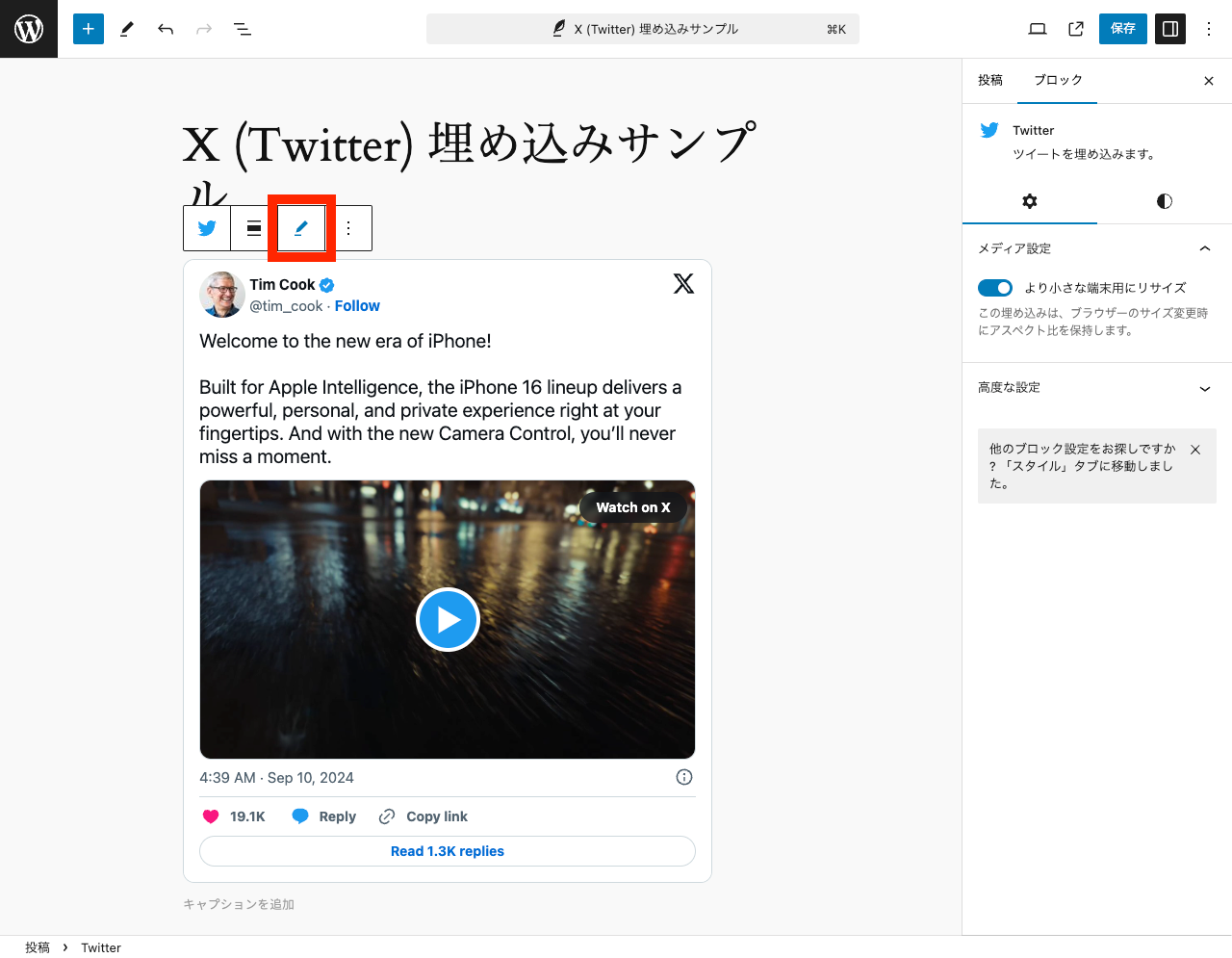Play the embedded tweet video

tap(448, 619)
